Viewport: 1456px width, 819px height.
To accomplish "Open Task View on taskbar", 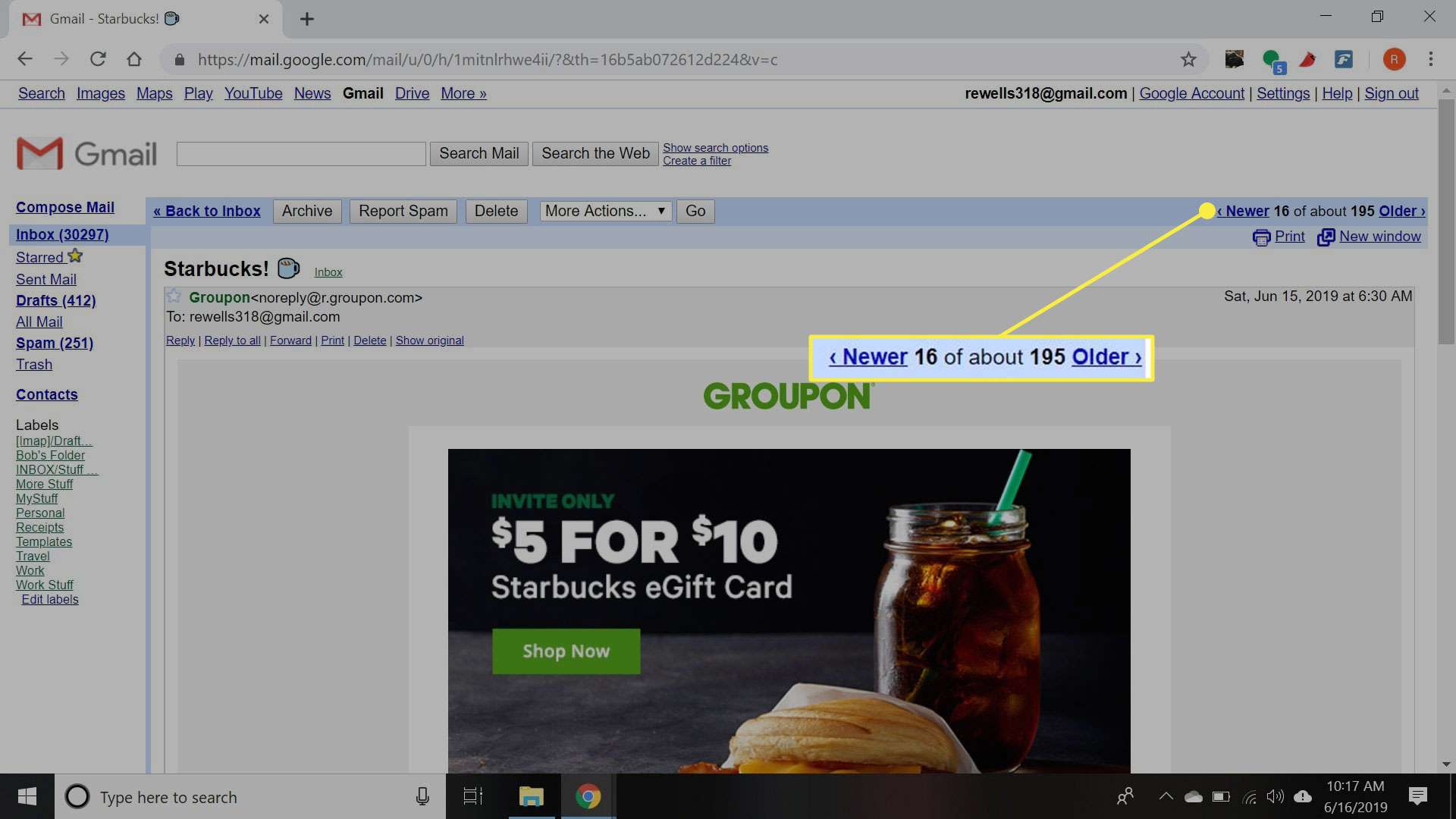I will pyautogui.click(x=473, y=796).
